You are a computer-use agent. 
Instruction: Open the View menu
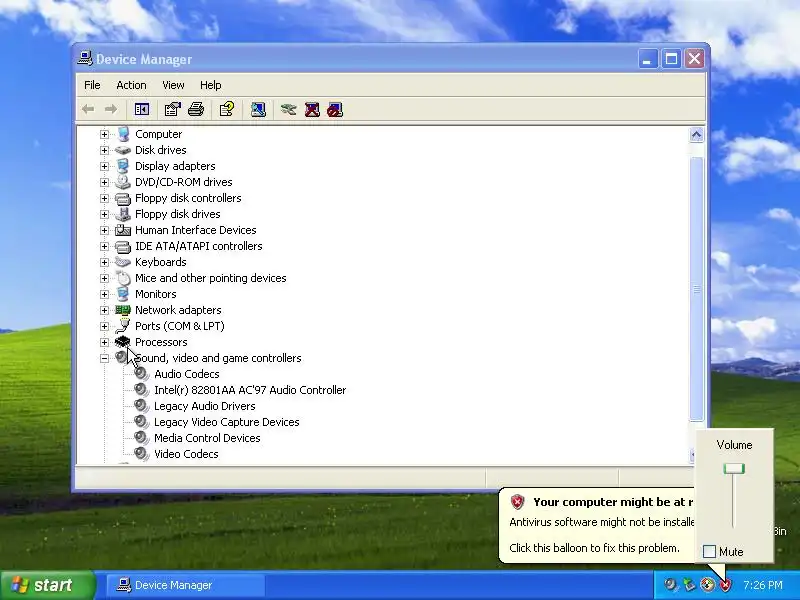[x=173, y=85]
